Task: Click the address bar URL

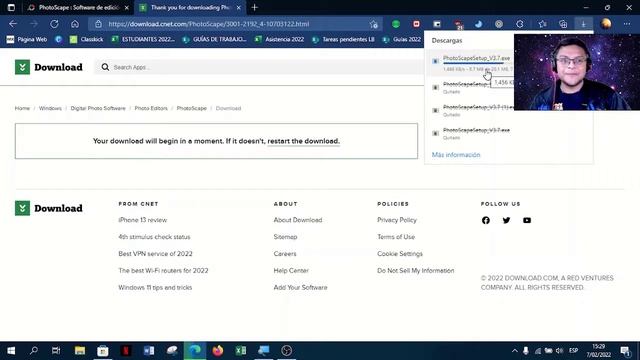Action: pos(209,24)
